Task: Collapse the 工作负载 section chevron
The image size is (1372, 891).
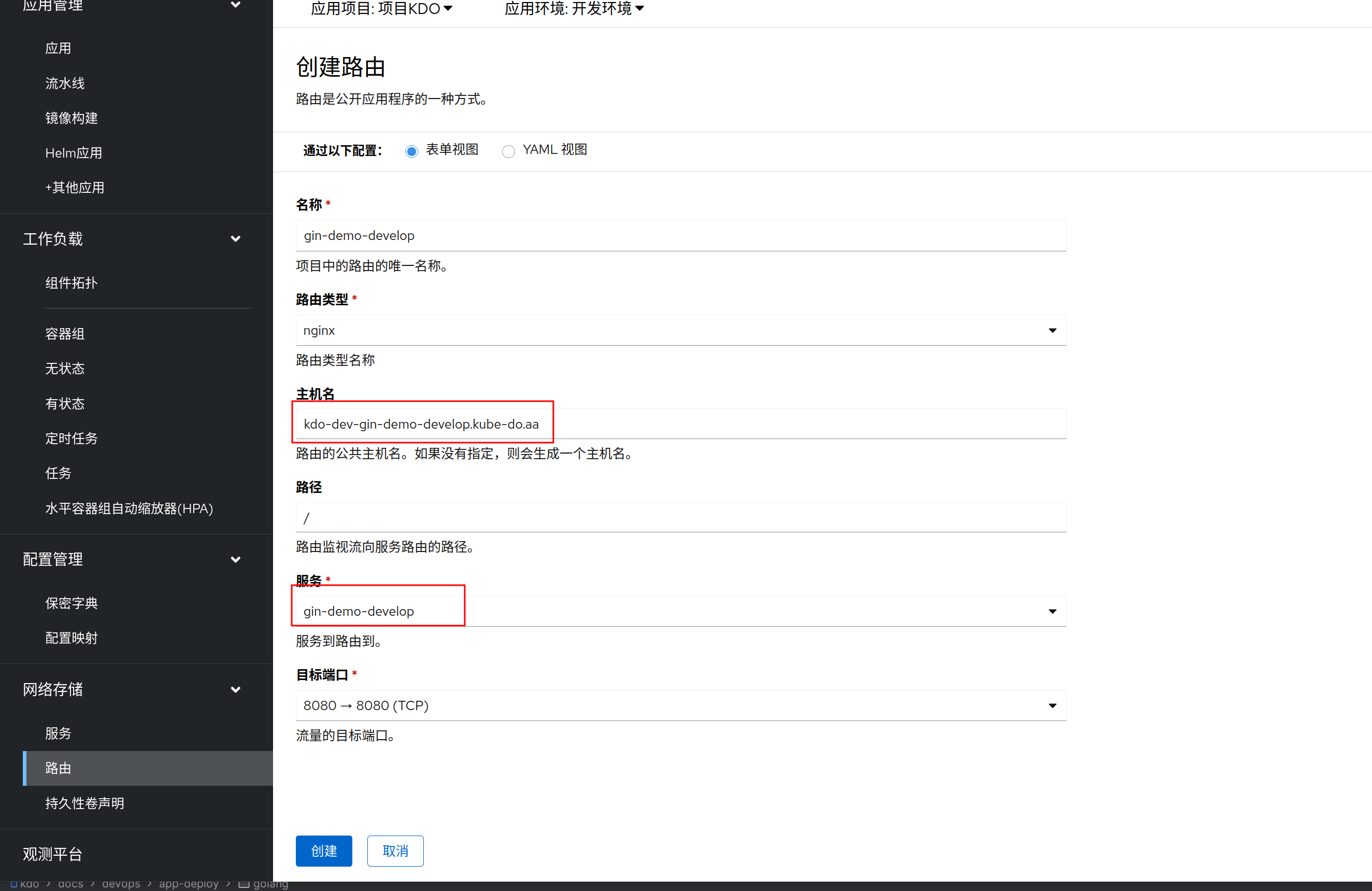Action: point(235,239)
